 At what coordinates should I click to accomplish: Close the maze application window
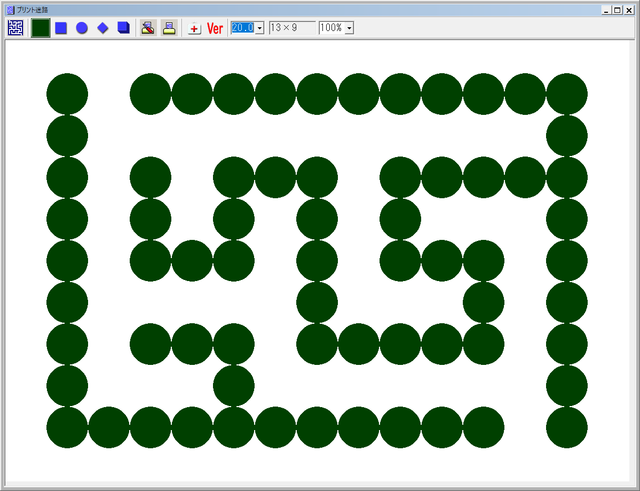[630, 8]
